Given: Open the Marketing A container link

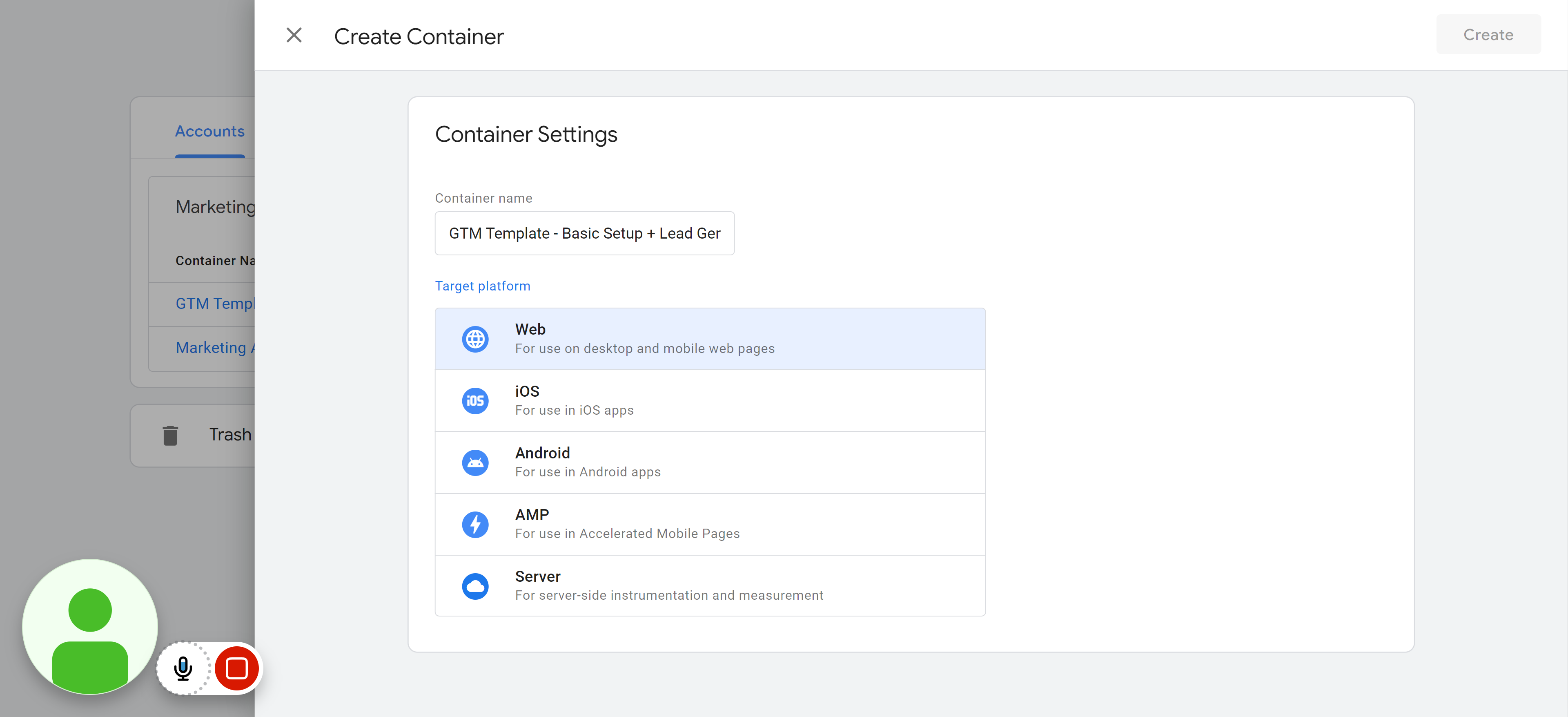Looking at the screenshot, I should pos(214,347).
